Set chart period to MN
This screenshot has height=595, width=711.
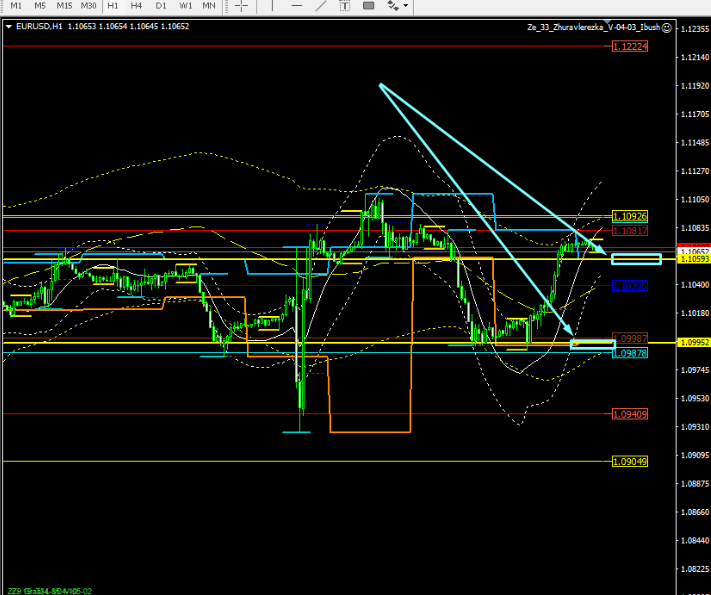(209, 6)
